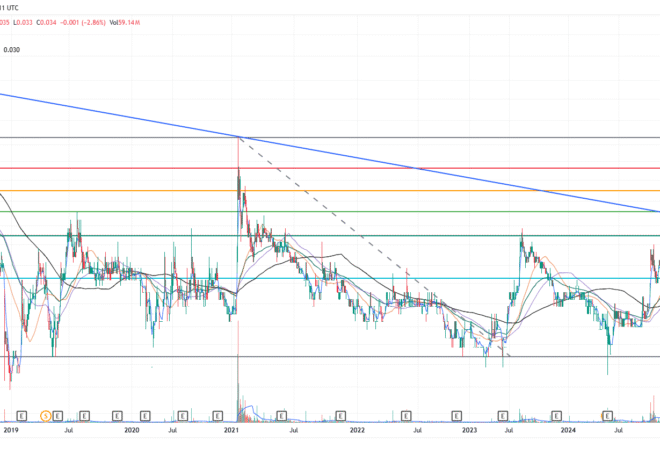
Task: Open the earnings marker just before Jul 2022
Action: coord(407,415)
